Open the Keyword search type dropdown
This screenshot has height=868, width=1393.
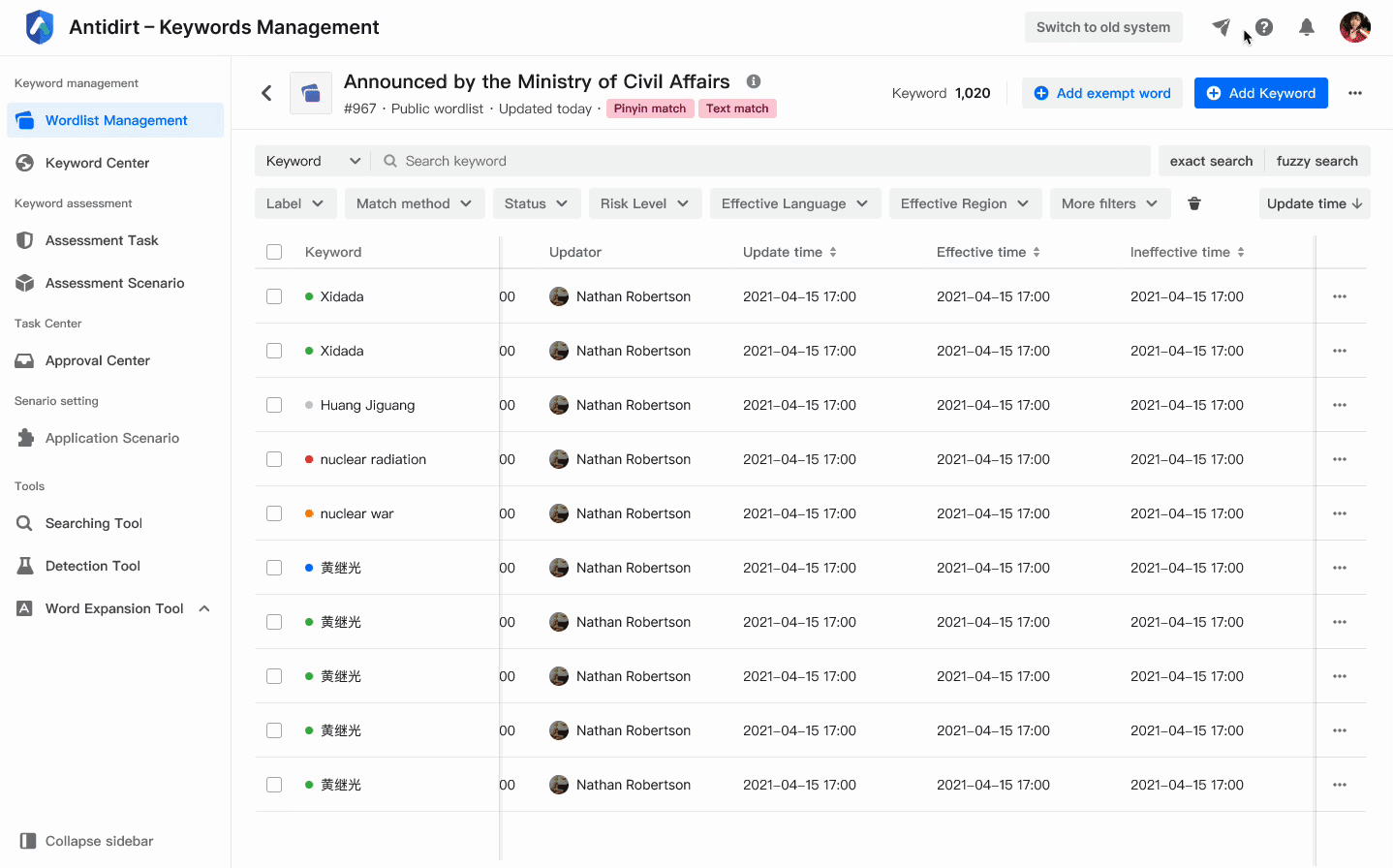(313, 161)
